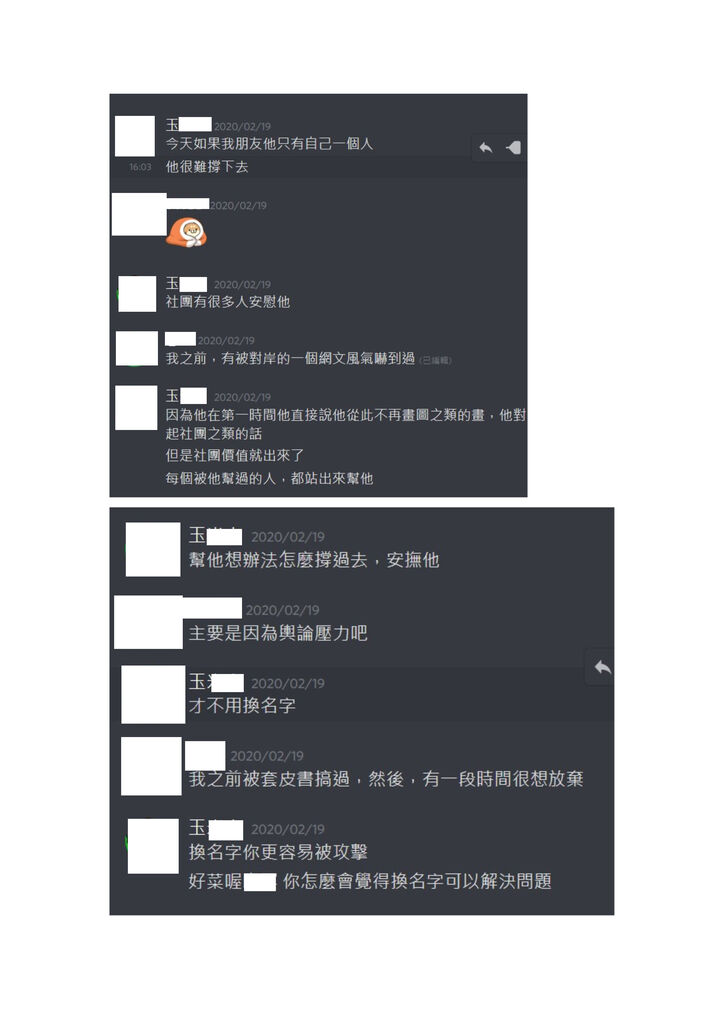Click redacted mention after 好菜喔
The height and width of the screenshot is (1024, 724).
[x=259, y=882]
